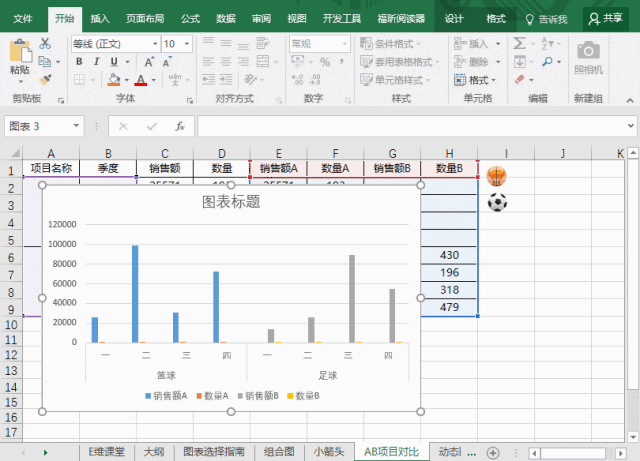Image resolution: width=640 pixels, height=461 pixels.
Task: Apply the red font color A
Action: (x=141, y=80)
